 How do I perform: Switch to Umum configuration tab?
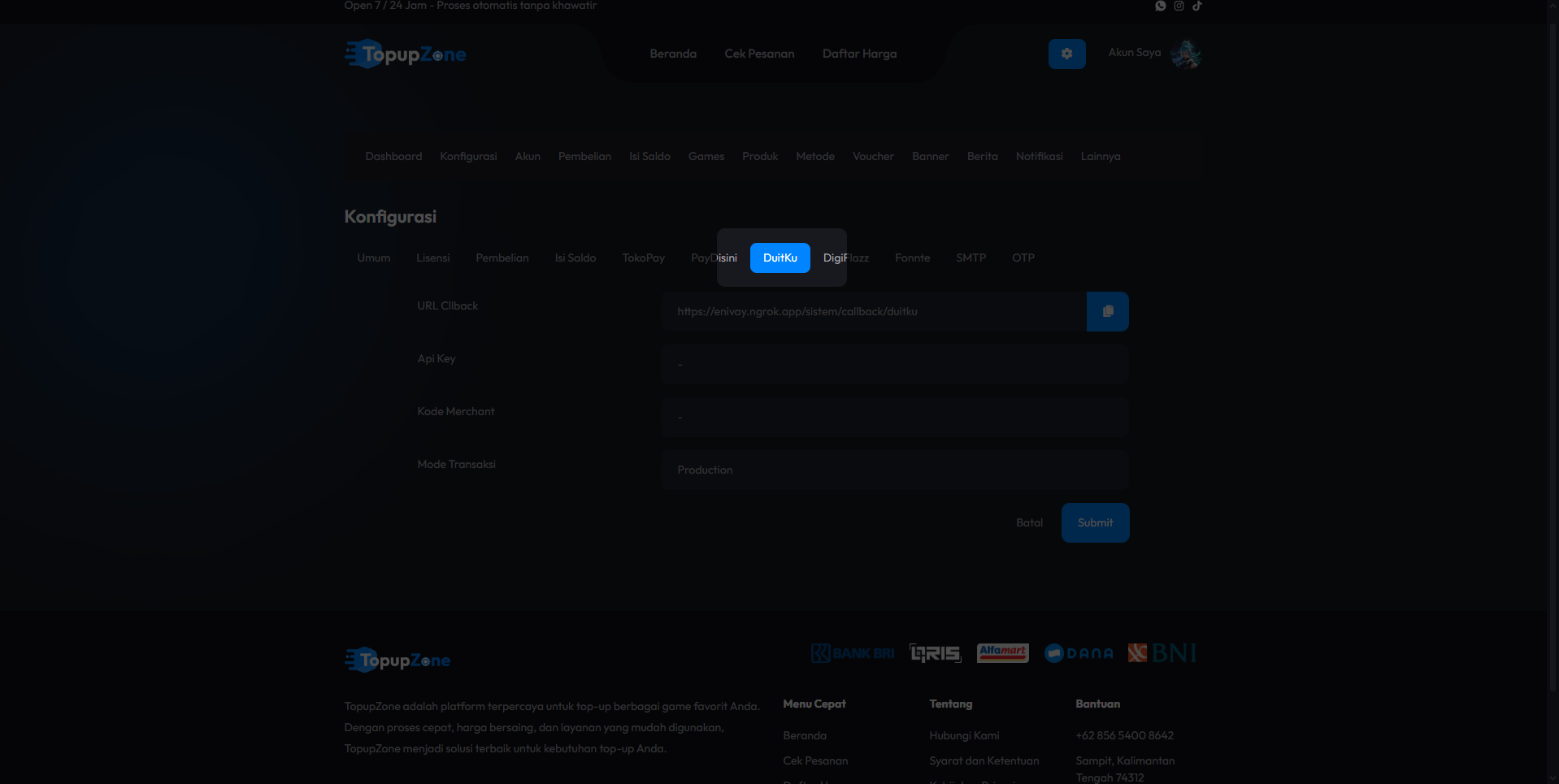coord(374,258)
